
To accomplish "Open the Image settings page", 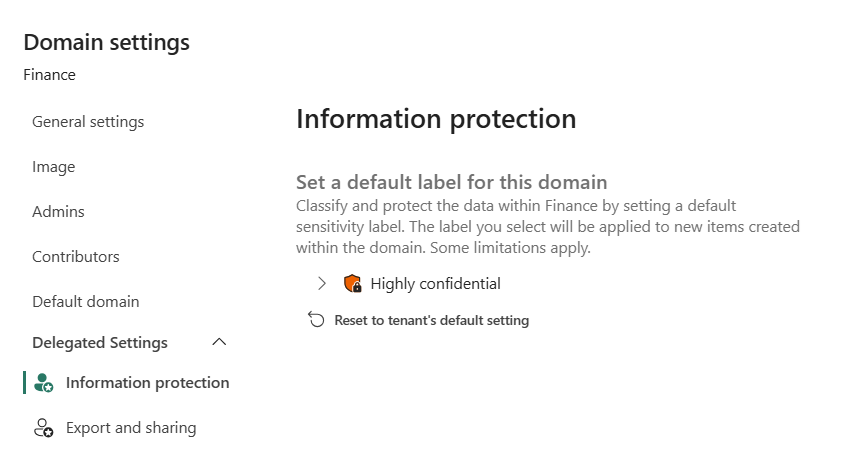I will click(54, 167).
